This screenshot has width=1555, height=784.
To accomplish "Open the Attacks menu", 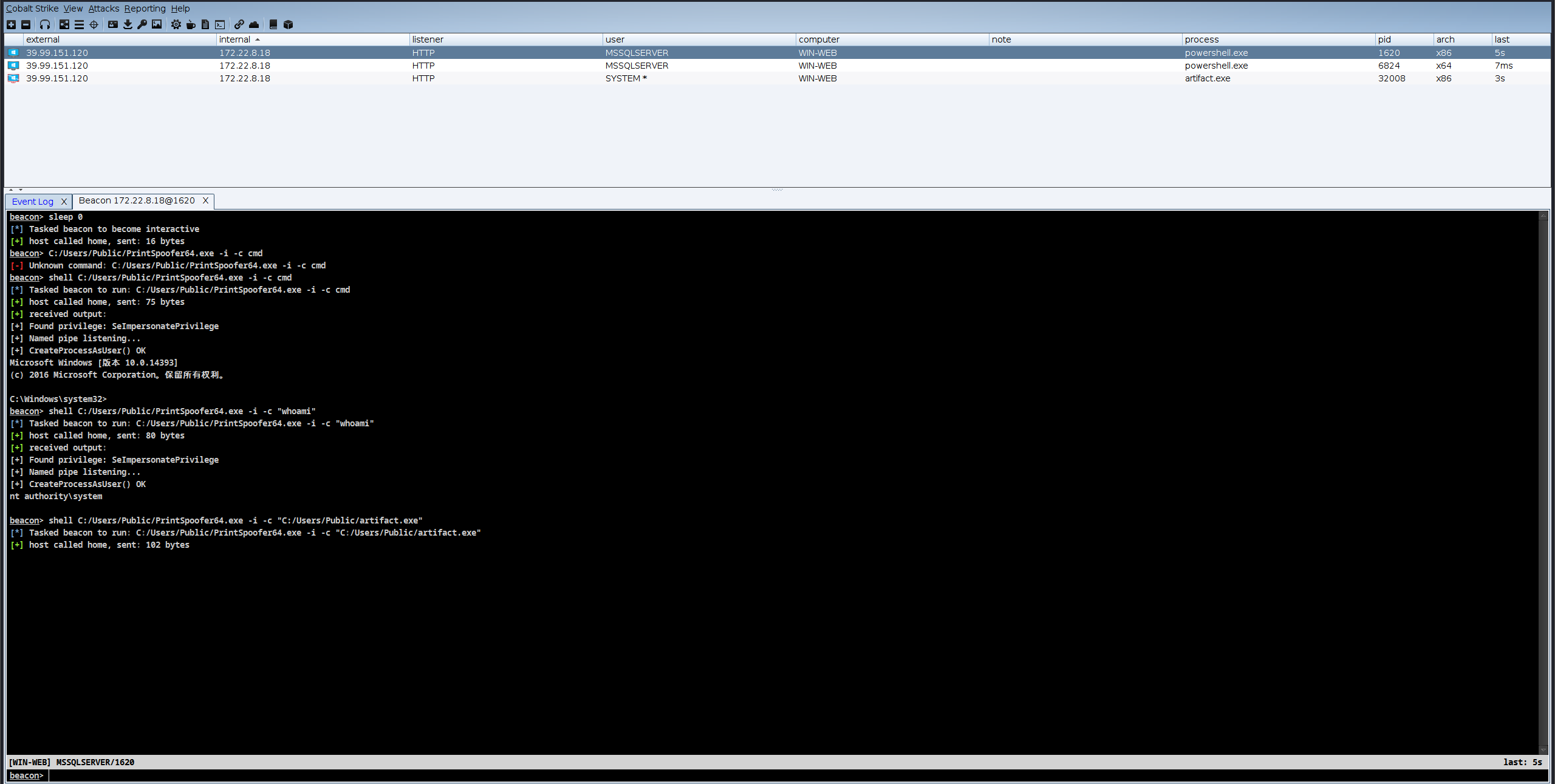I will coord(103,9).
